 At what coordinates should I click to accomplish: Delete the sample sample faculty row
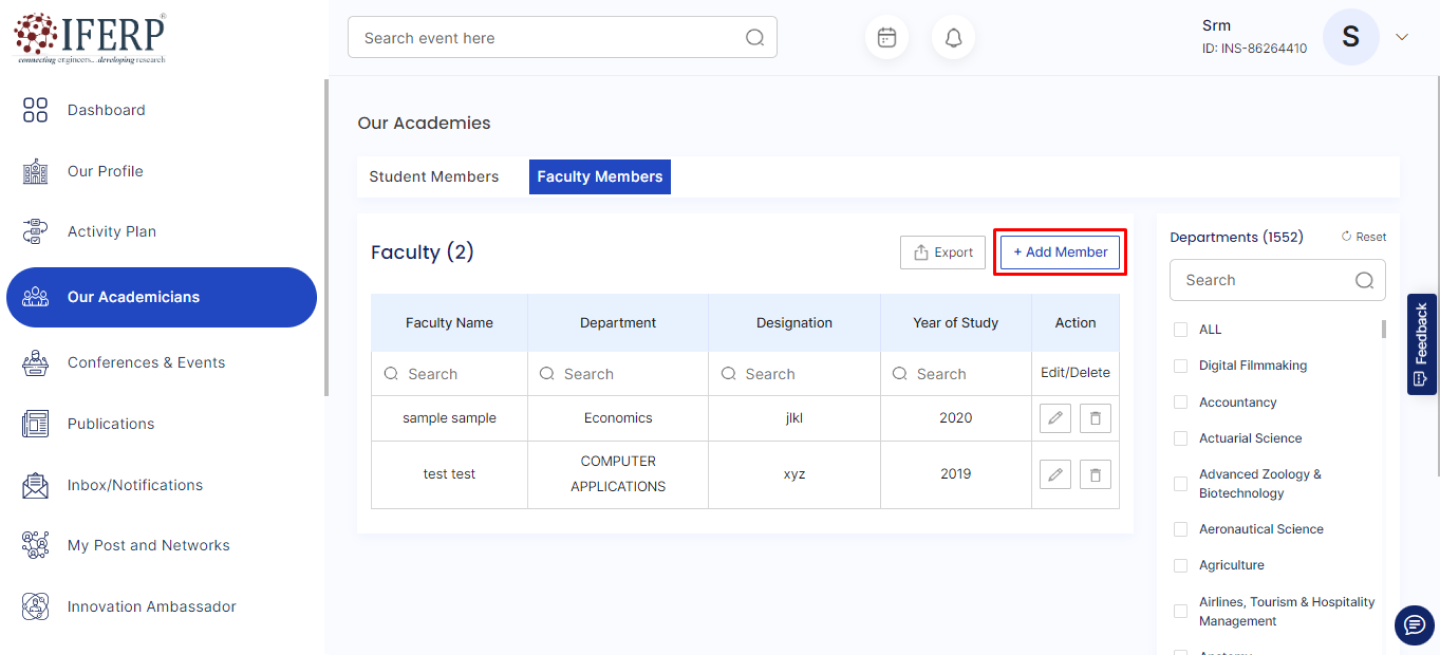[x=1095, y=418]
